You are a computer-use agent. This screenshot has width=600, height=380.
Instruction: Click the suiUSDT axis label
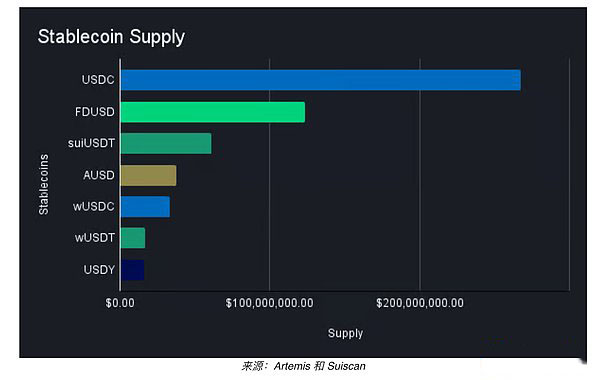pos(91,144)
